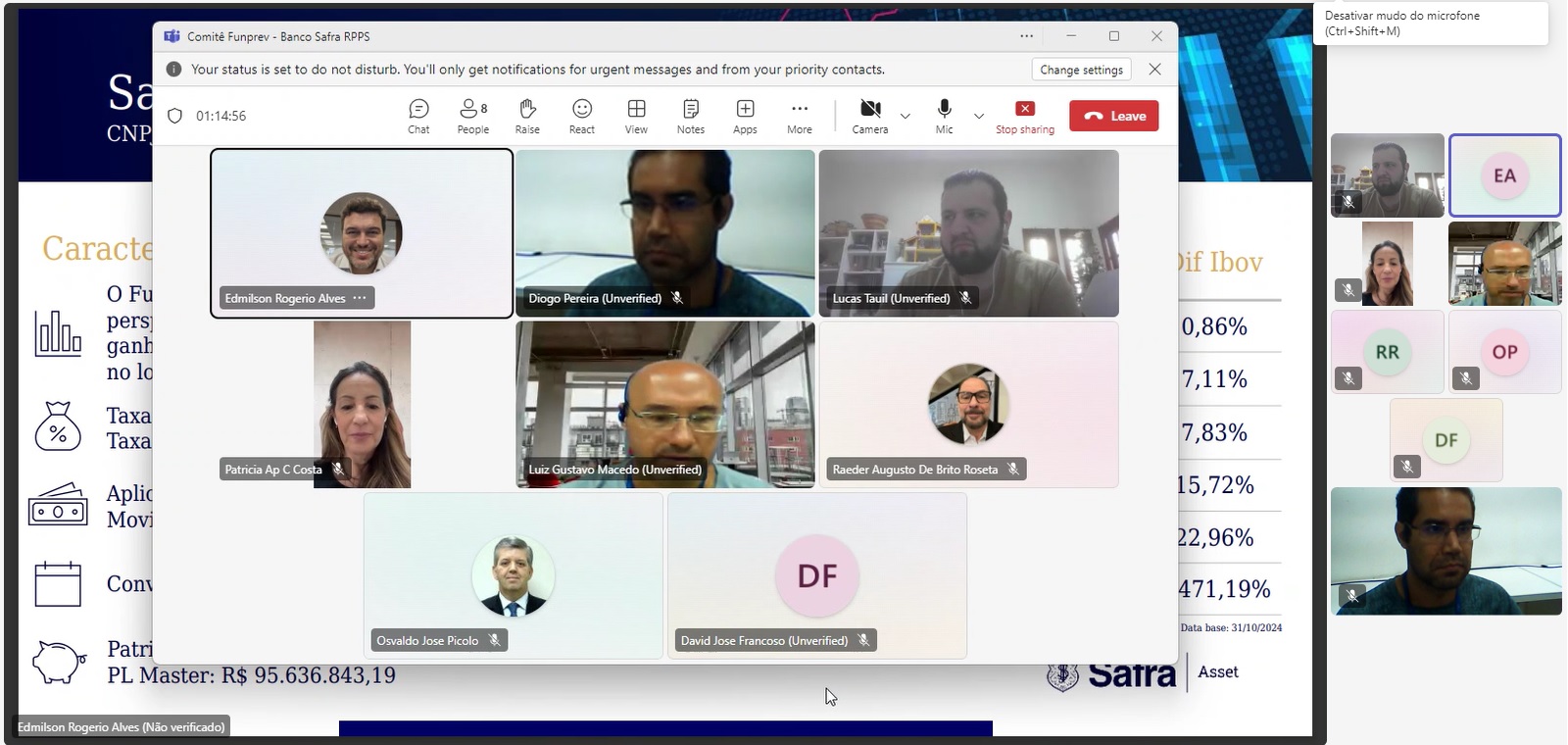
Task: Raise your hand in the meeting
Action: [x=527, y=116]
